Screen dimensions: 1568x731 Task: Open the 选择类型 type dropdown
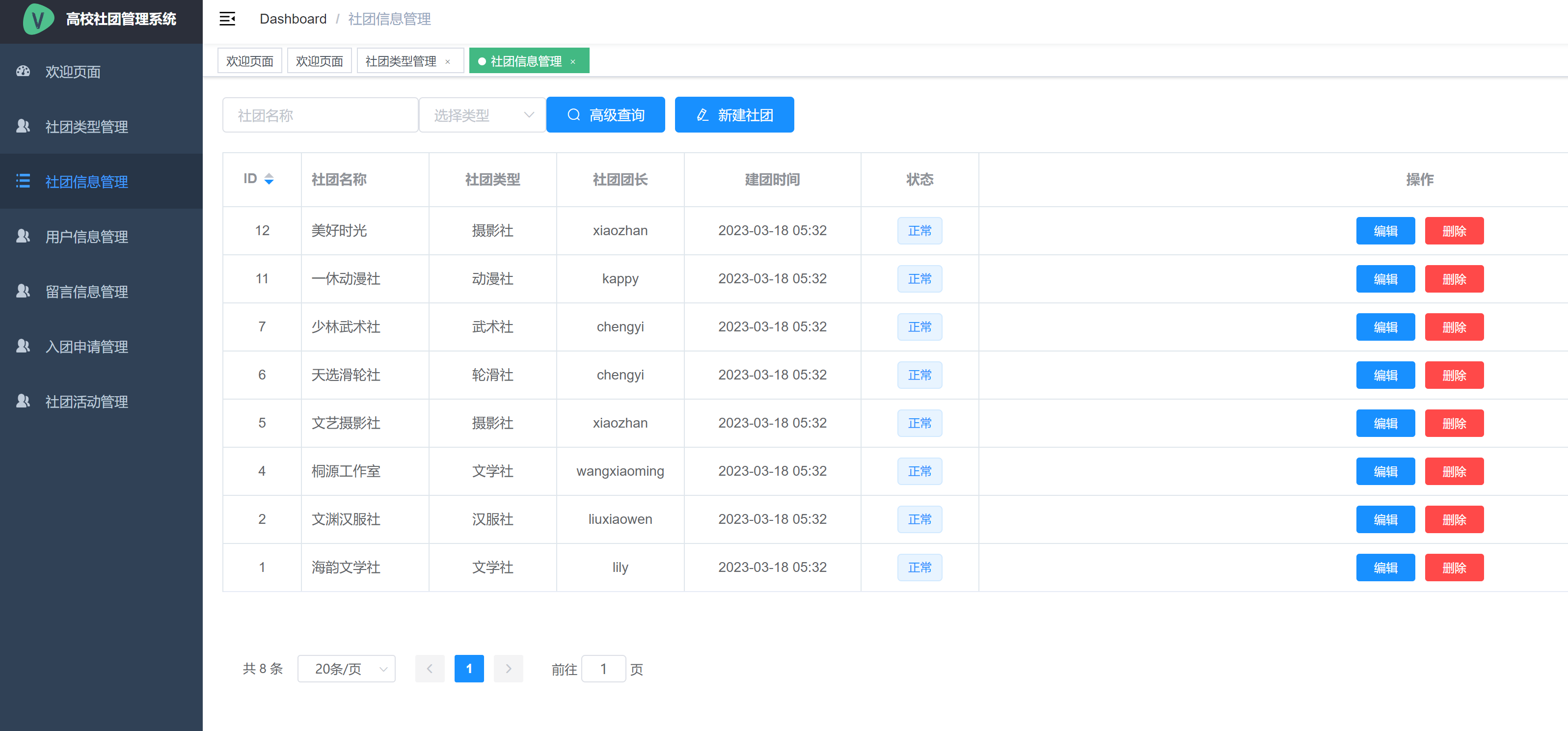tap(482, 114)
